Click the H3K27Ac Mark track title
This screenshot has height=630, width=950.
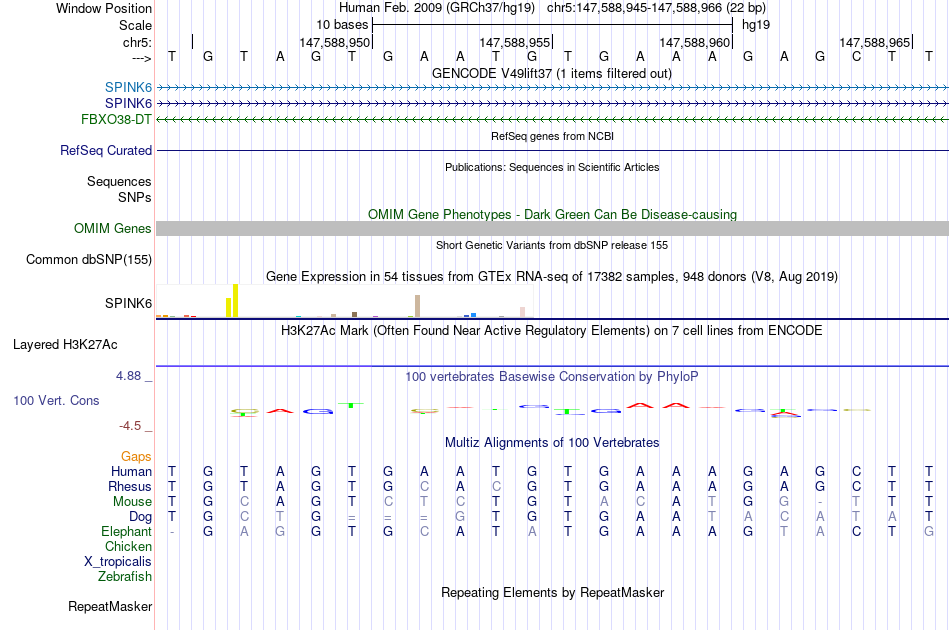(x=552, y=331)
